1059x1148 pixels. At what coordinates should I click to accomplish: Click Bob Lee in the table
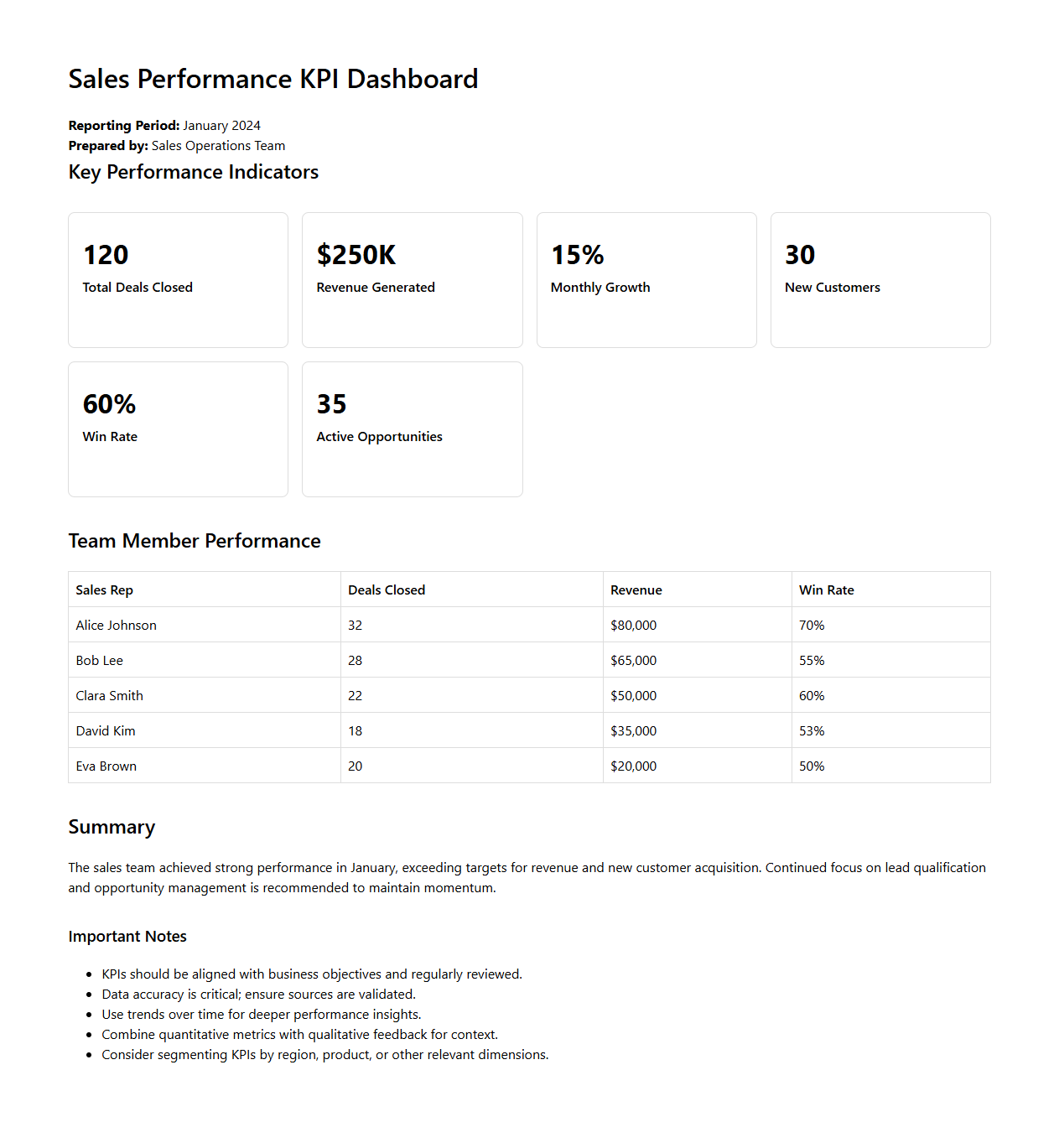pyautogui.click(x=100, y=661)
